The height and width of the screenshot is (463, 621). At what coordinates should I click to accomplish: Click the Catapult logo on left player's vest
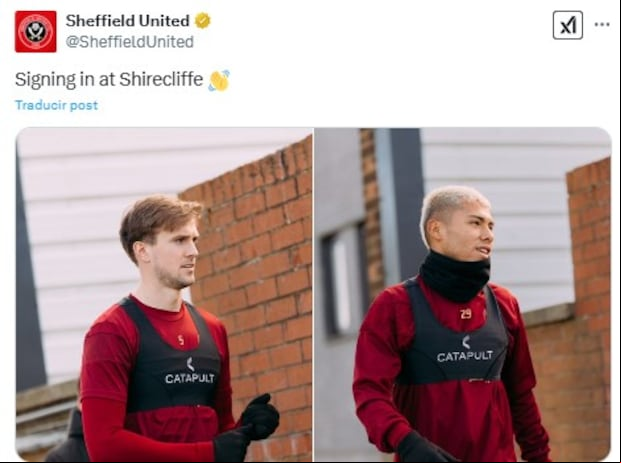click(190, 372)
